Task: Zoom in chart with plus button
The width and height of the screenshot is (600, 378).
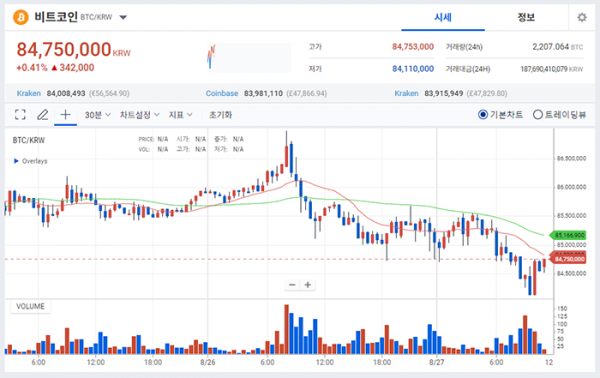Action: click(308, 285)
